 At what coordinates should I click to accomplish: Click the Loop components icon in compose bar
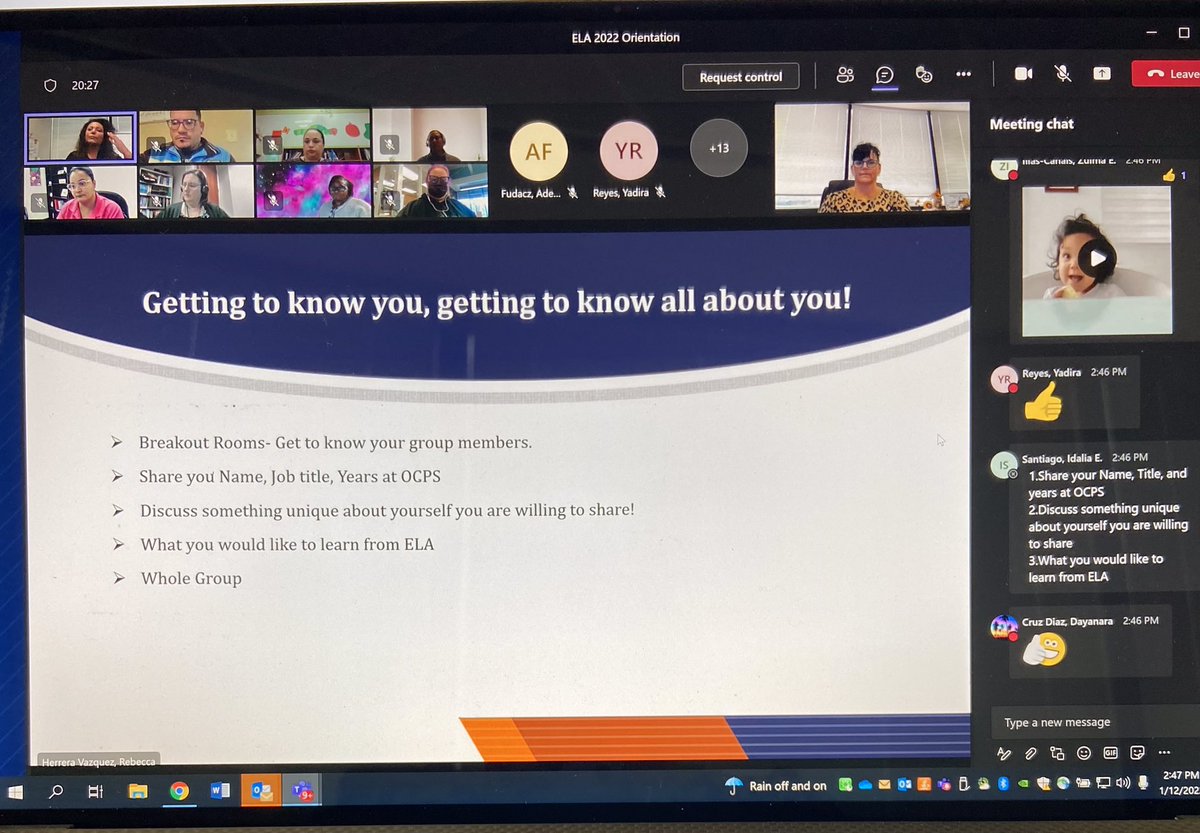1057,753
